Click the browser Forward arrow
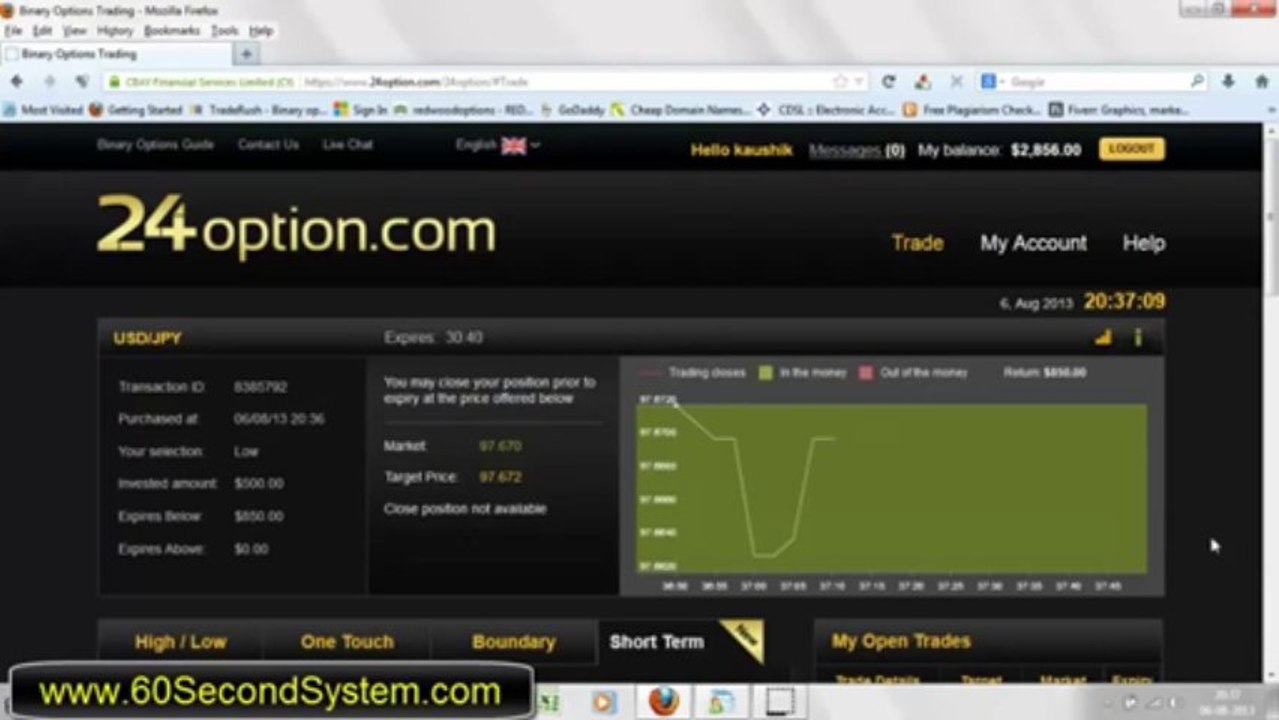Viewport: 1279px width, 720px height. tap(49, 82)
